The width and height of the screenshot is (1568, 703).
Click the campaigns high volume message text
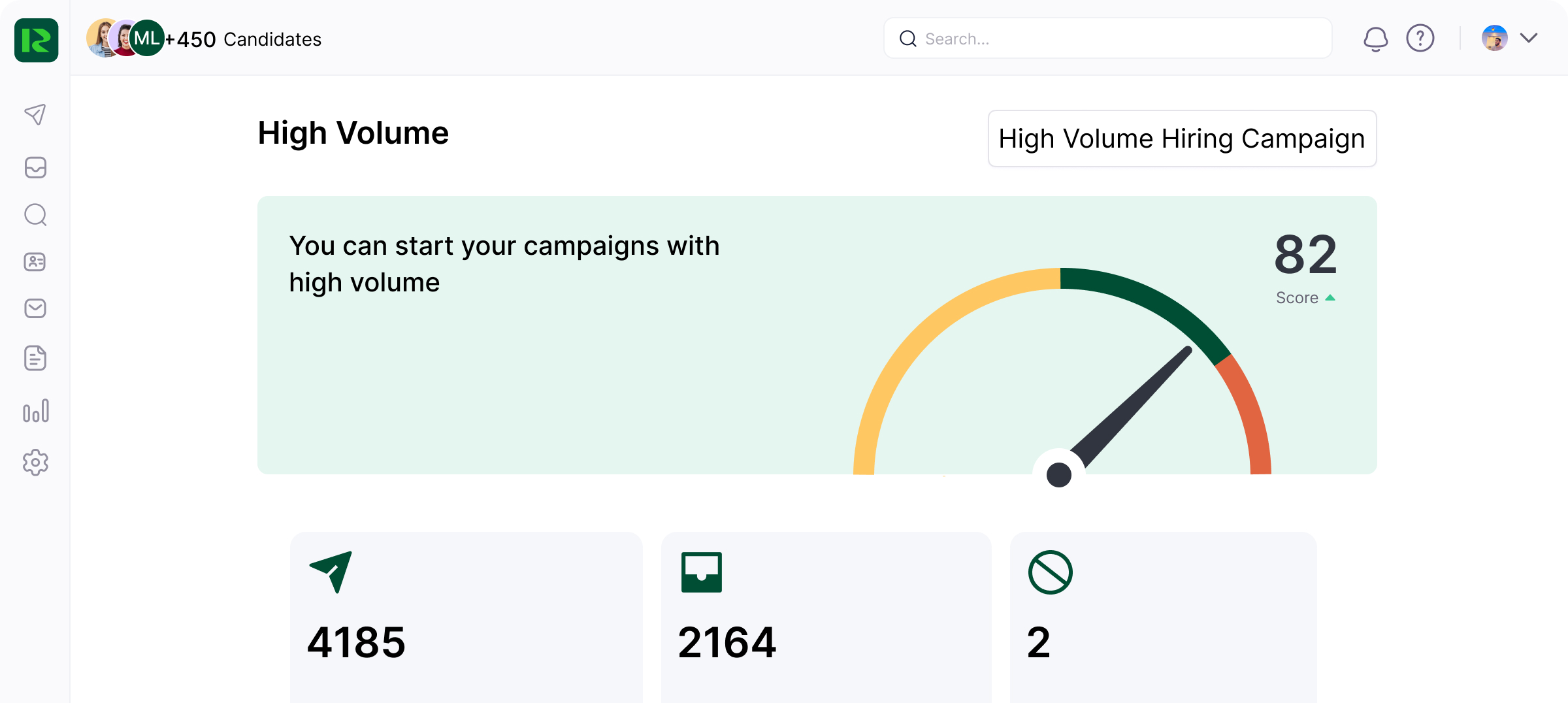(x=504, y=264)
